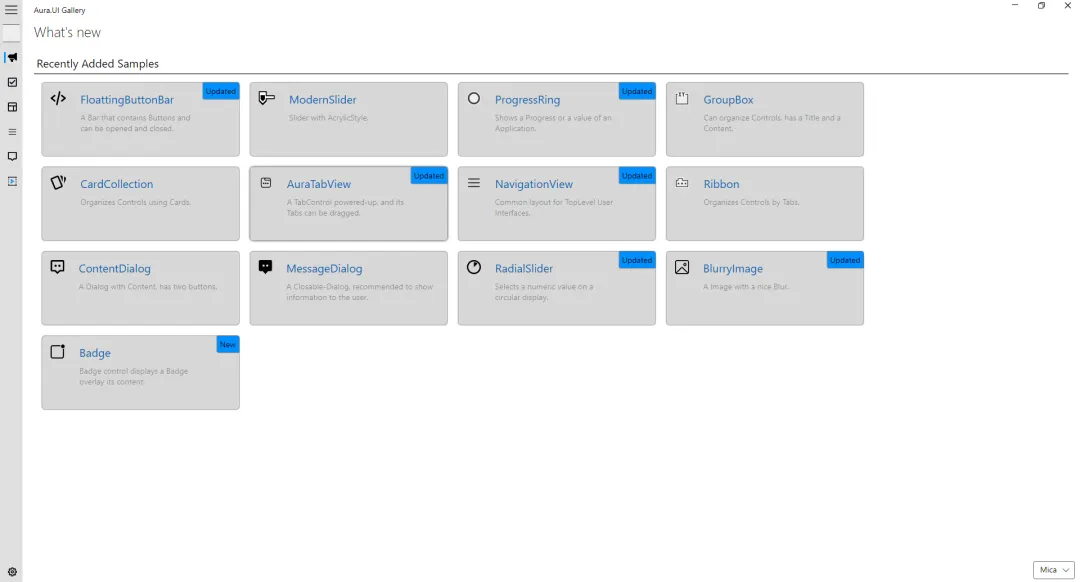
Task: Click Updated tag on FloatingButtonBar card
Action: tap(220, 91)
